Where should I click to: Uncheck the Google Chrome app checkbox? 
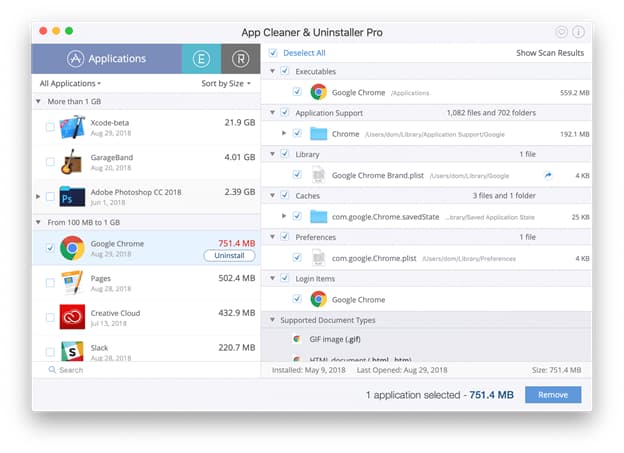point(50,248)
